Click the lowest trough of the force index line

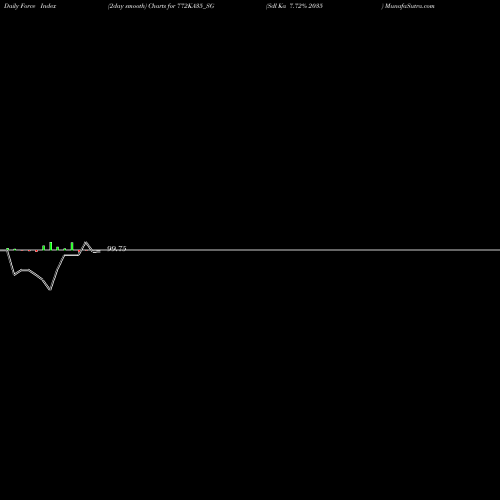(x=50, y=289)
